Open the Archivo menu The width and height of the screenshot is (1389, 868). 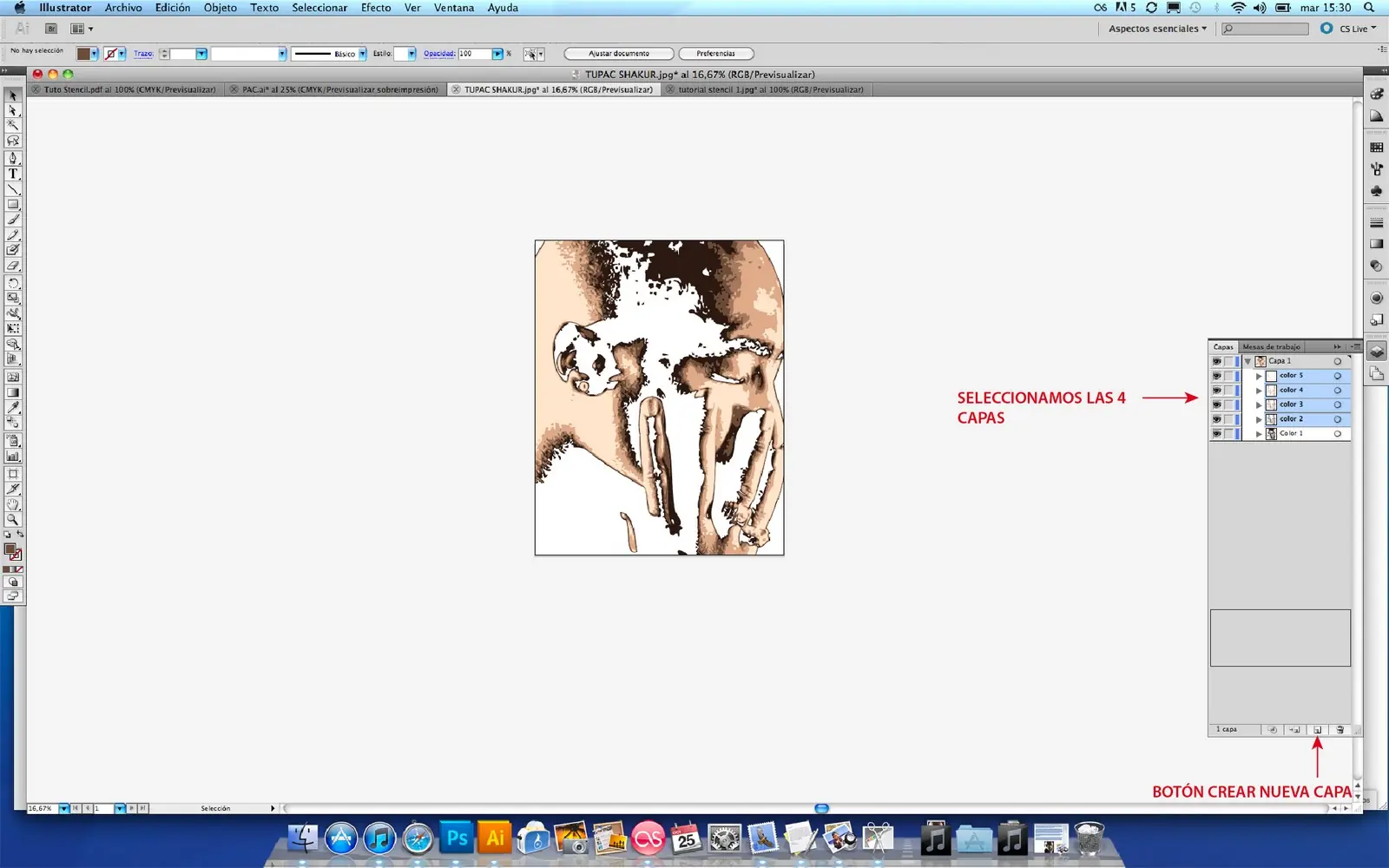(x=123, y=8)
